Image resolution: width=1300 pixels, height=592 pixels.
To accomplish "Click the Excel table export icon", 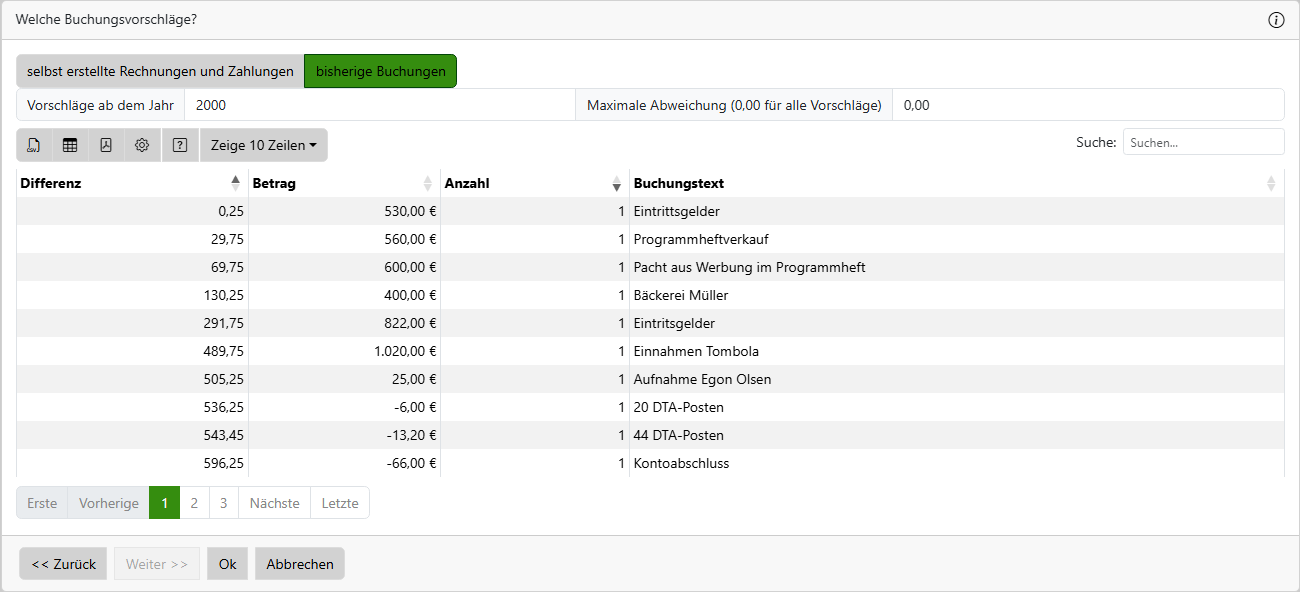I will 70,145.
